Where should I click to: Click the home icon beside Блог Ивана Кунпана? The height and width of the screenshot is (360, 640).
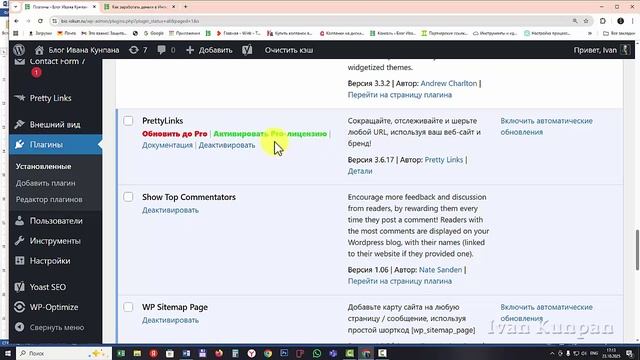tap(39, 50)
